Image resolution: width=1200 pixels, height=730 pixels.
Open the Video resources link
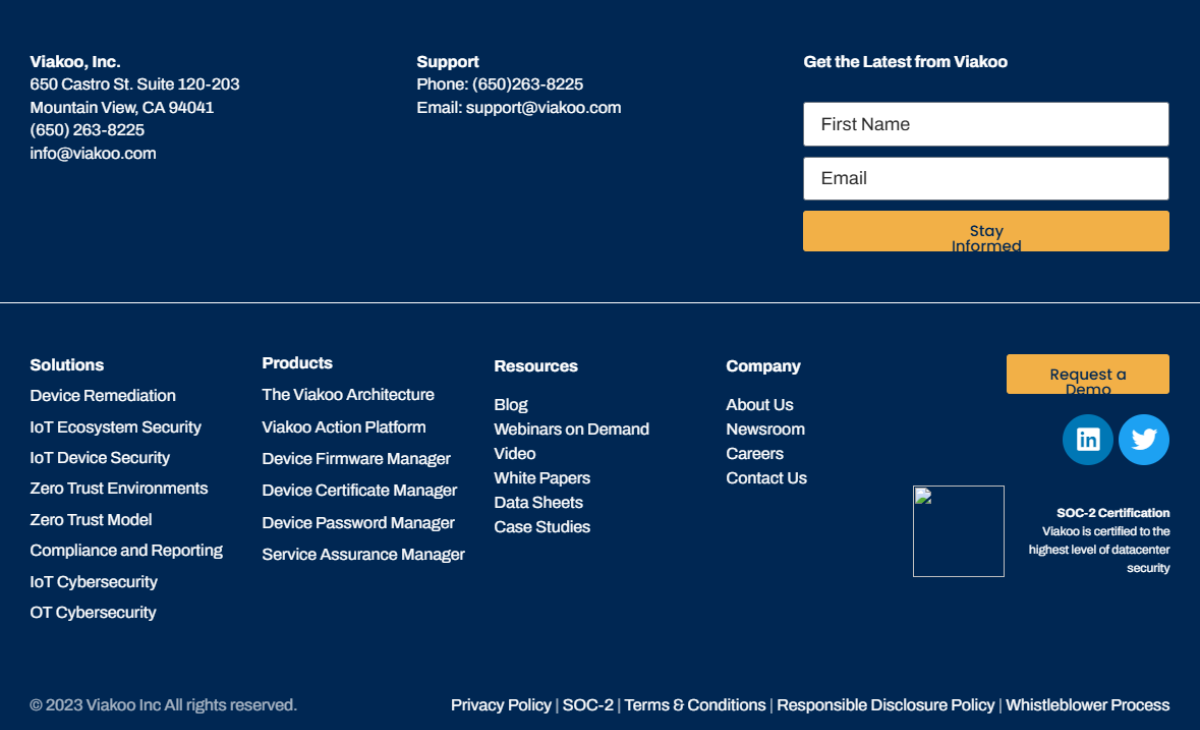(x=515, y=454)
